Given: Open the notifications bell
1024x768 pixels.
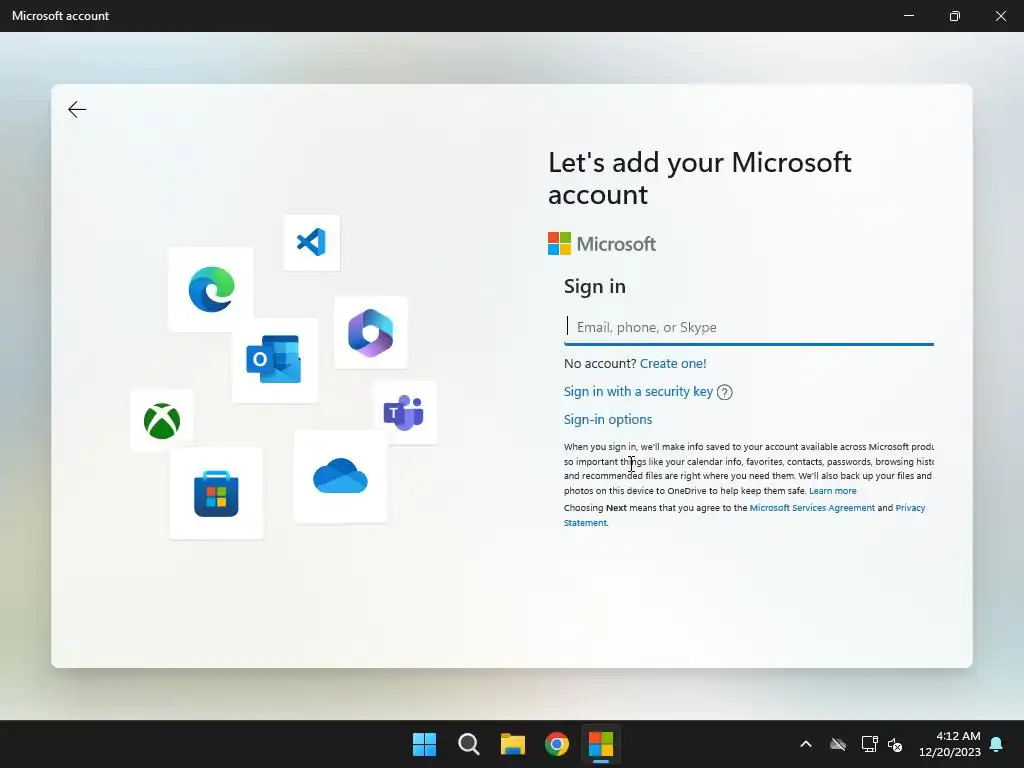Looking at the screenshot, I should [997, 744].
